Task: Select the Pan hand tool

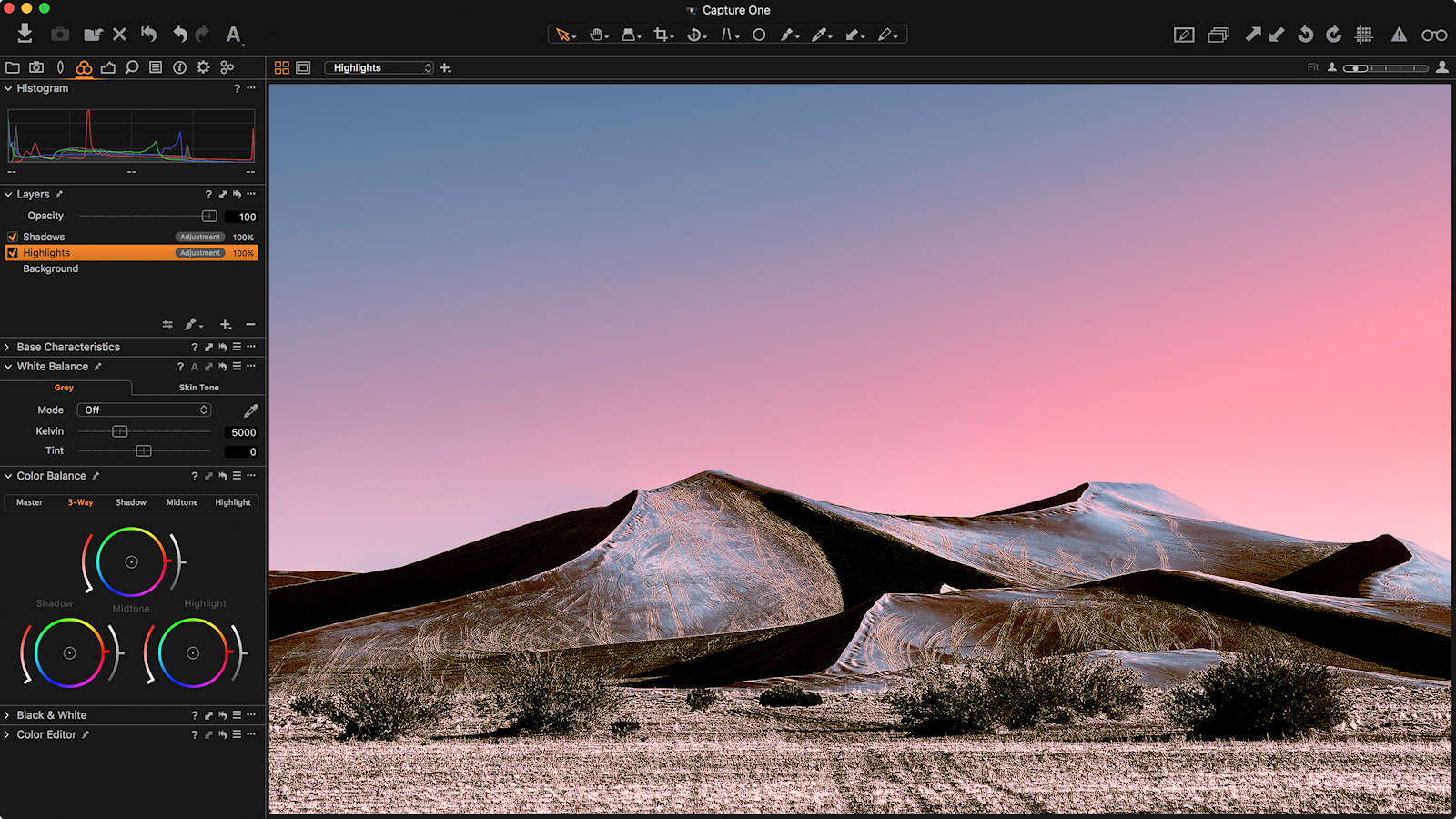Action: click(596, 35)
